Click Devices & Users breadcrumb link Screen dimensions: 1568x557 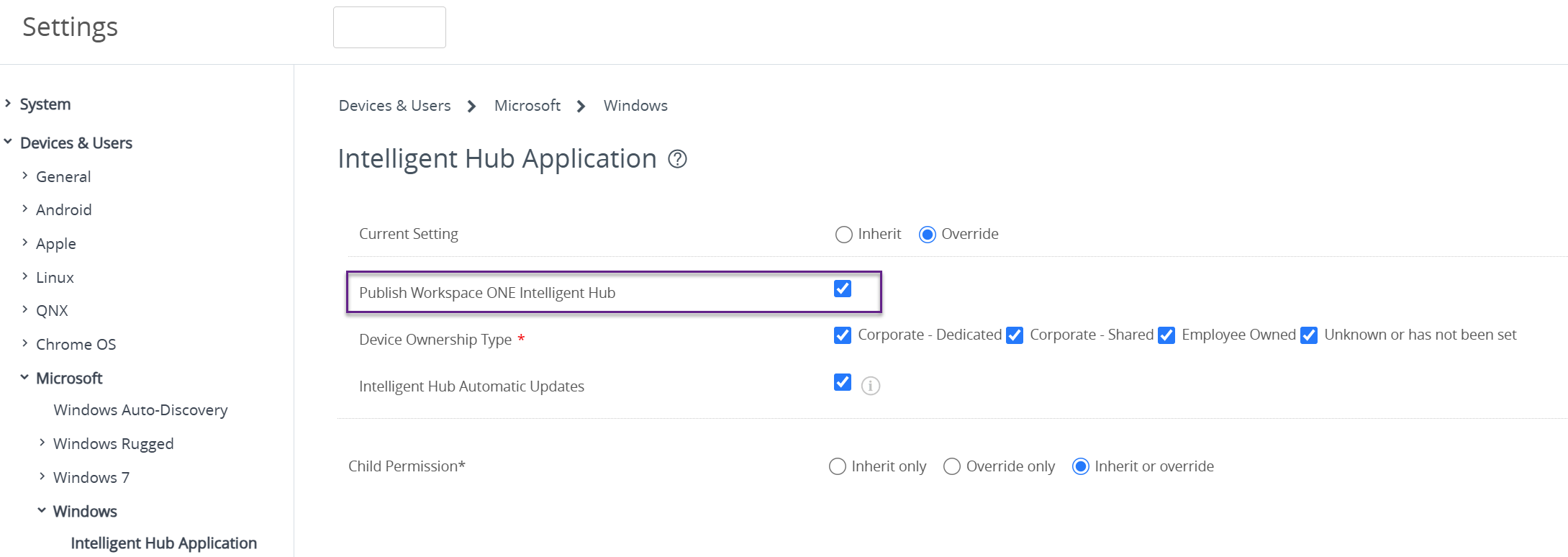(394, 106)
